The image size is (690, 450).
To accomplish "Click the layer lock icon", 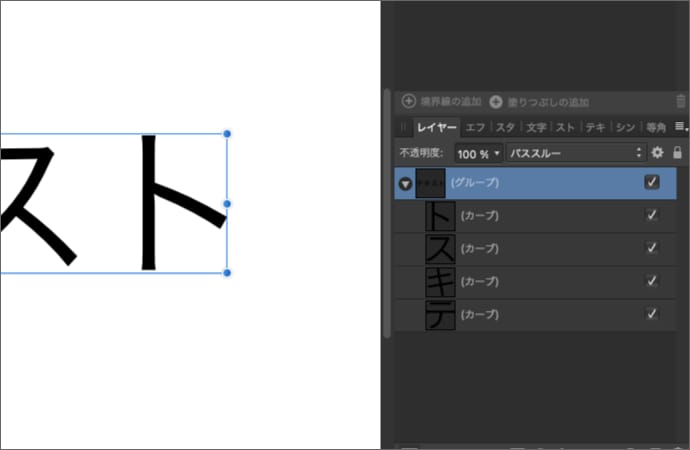I will 678,153.
